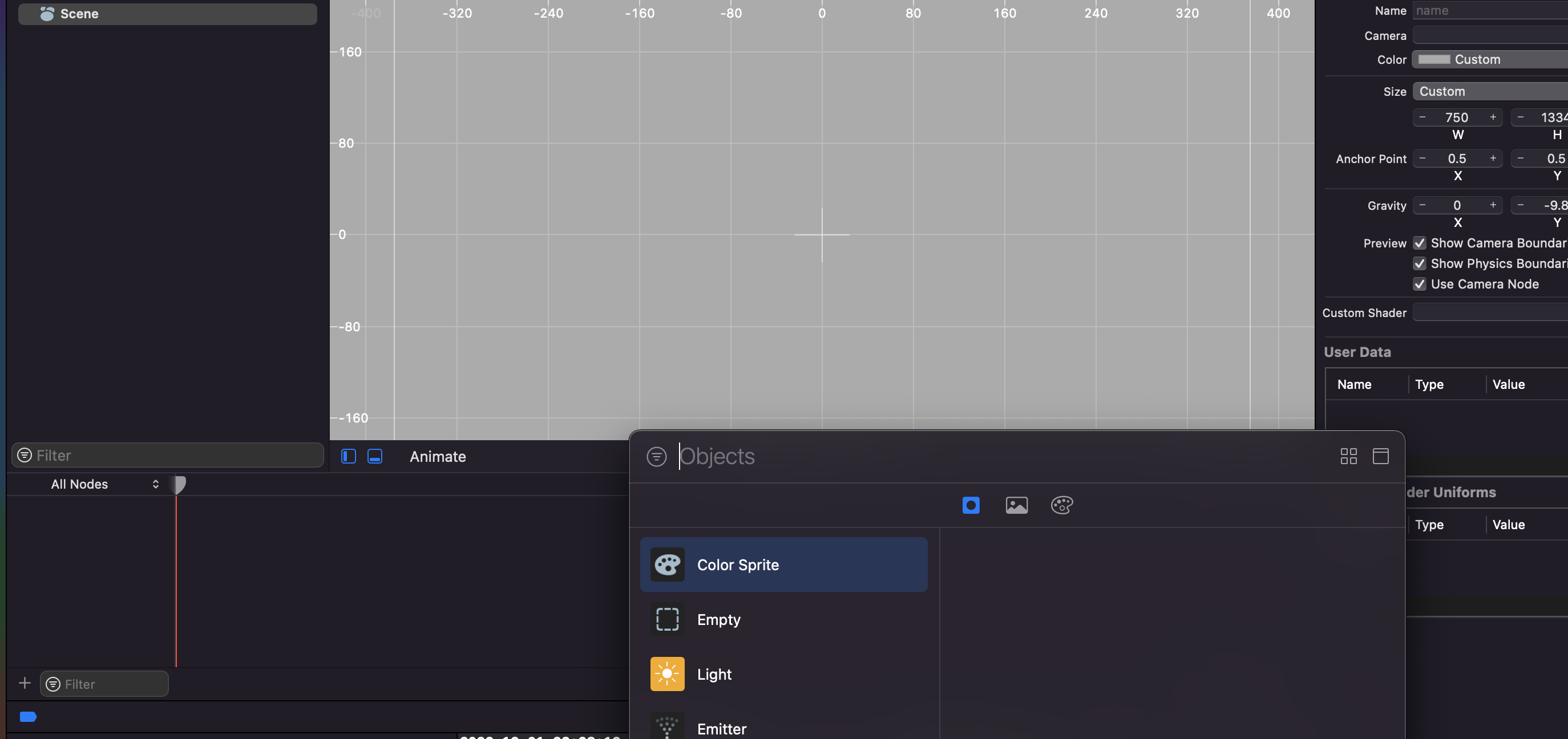Switch to the media images category in Objects library

1017,505
